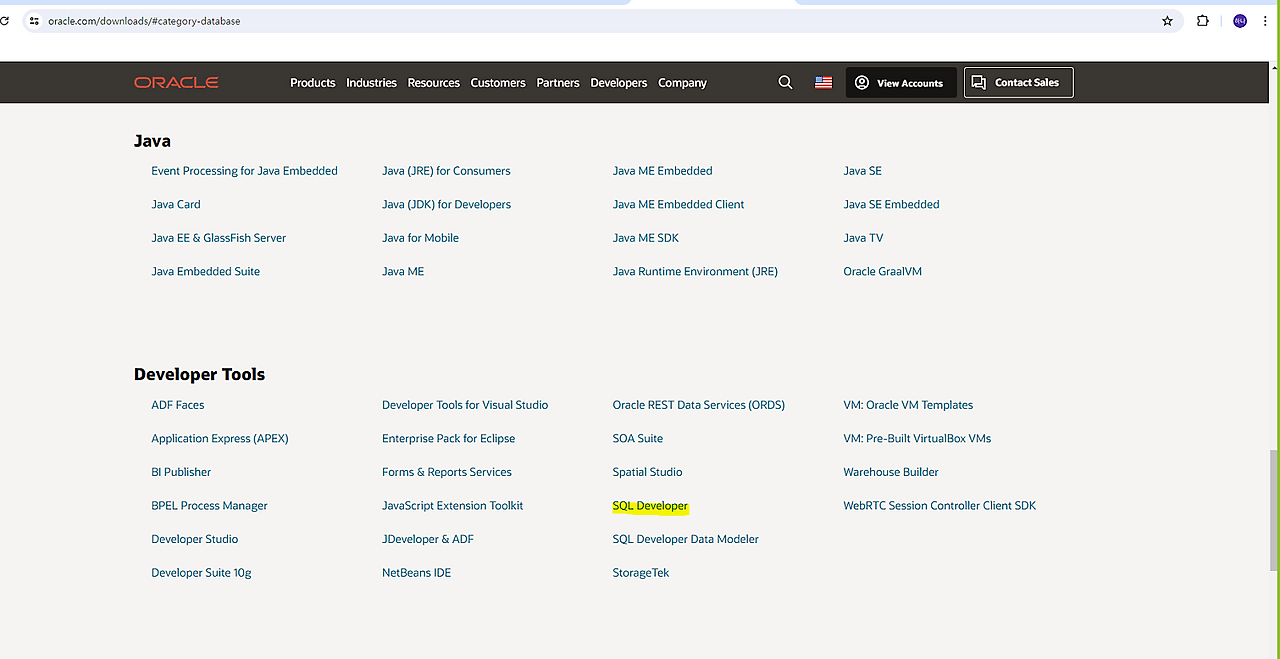The width and height of the screenshot is (1280, 659).
Task: Open the Industries menu
Action: (x=372, y=83)
